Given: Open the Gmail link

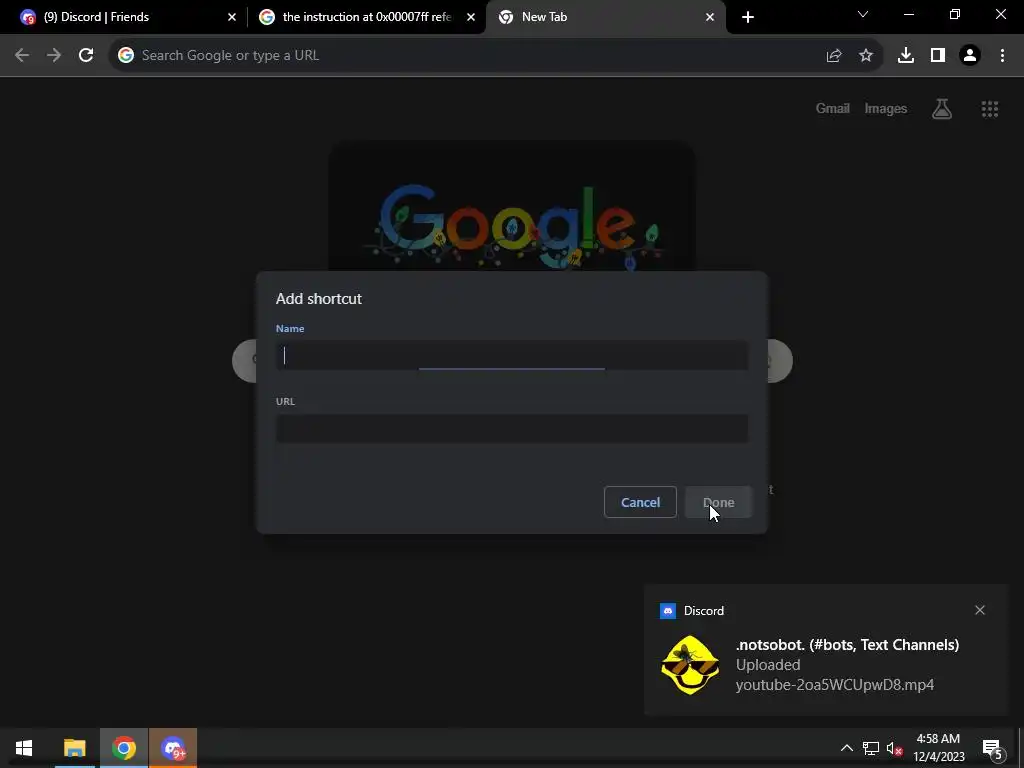Looking at the screenshot, I should pyautogui.click(x=833, y=109).
